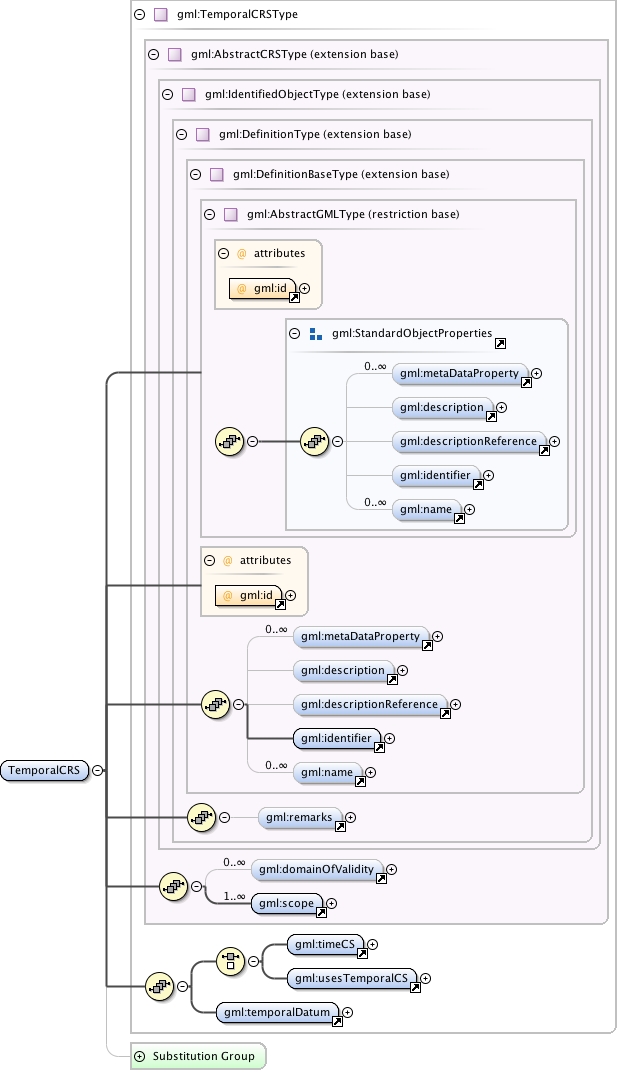Collapse the choice containing gml:timeCS

click(253, 961)
